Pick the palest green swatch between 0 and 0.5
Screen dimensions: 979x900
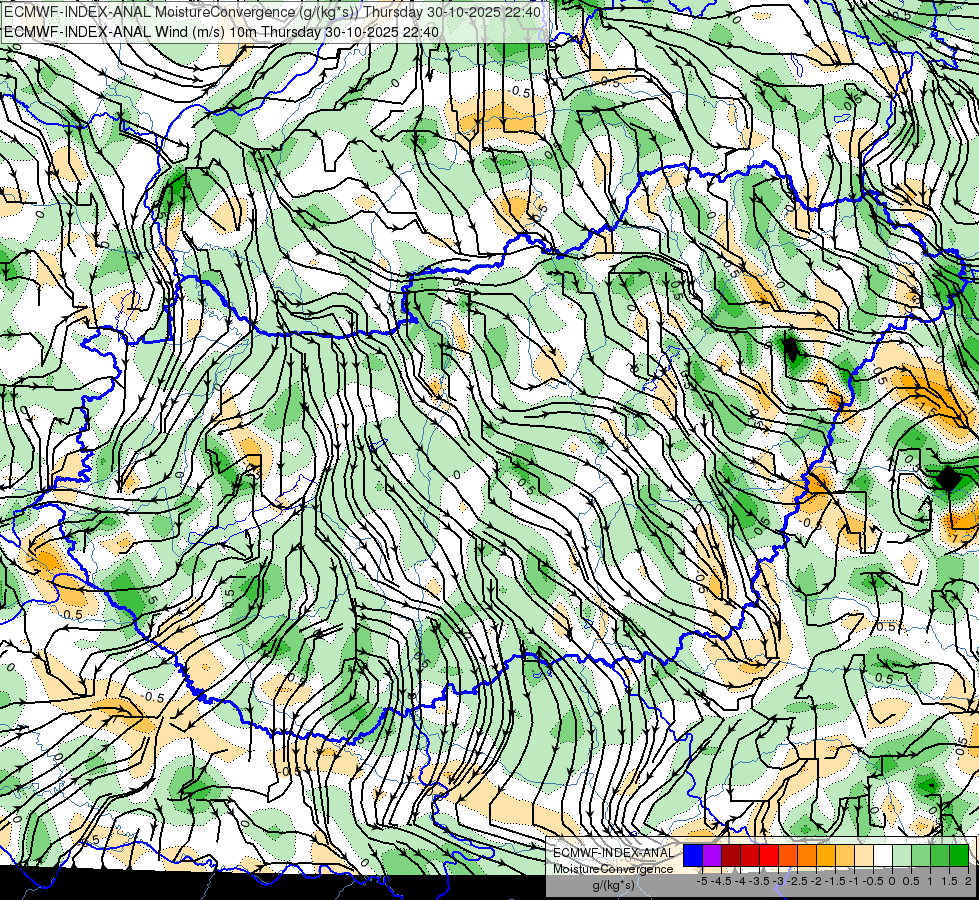pyautogui.click(x=902, y=856)
